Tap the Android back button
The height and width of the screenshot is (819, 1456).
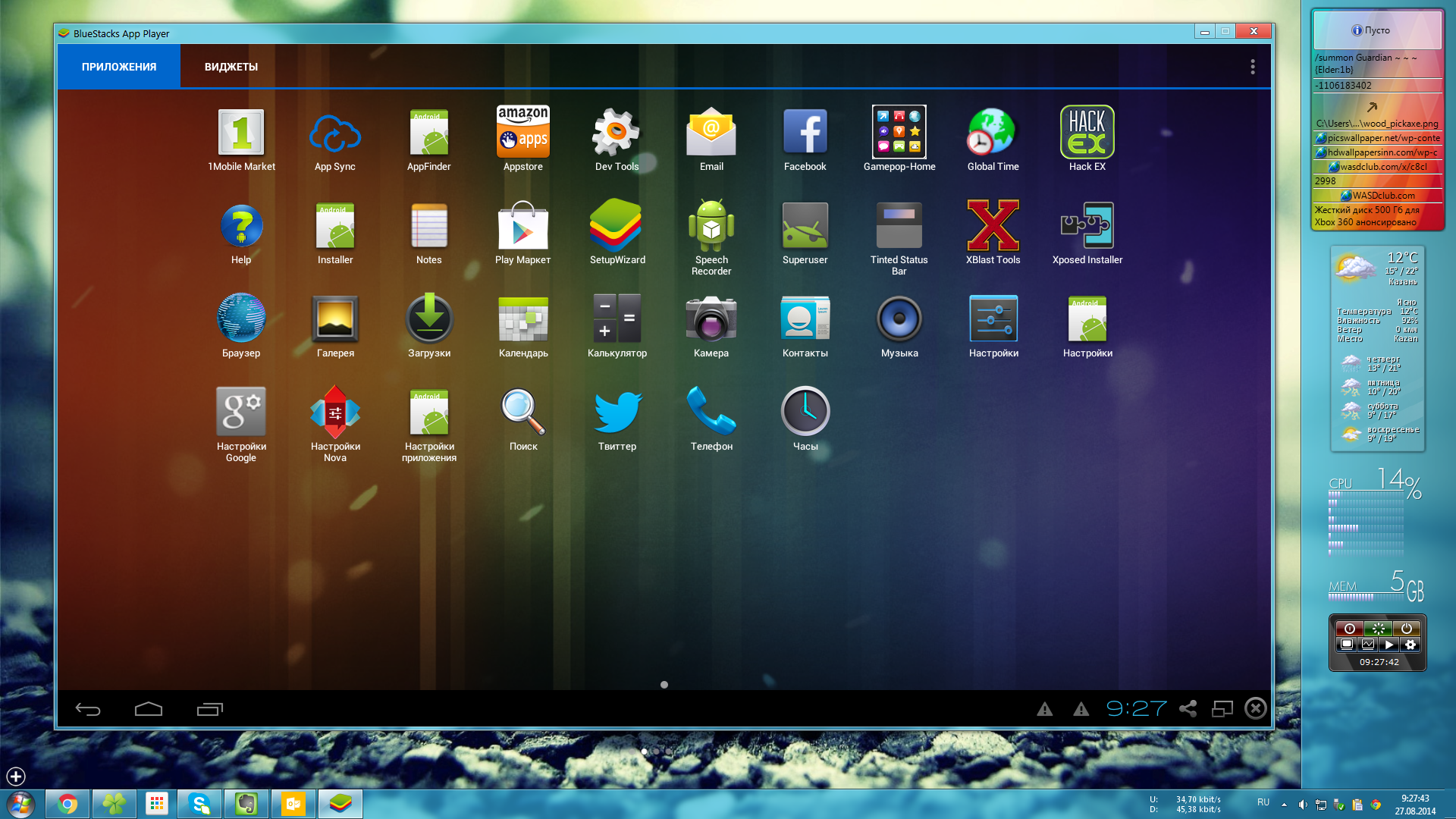(88, 709)
